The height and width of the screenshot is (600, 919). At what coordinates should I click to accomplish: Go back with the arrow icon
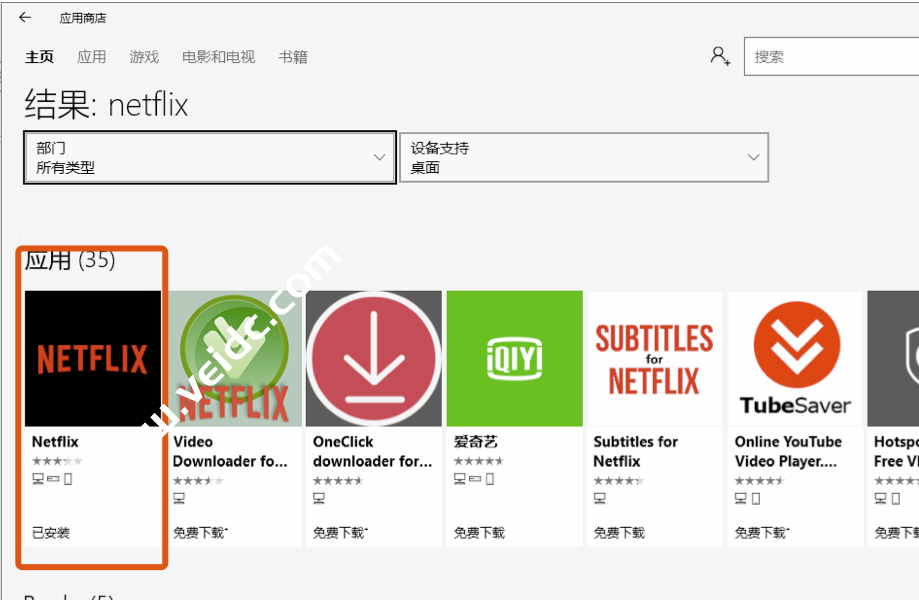pyautogui.click(x=25, y=18)
